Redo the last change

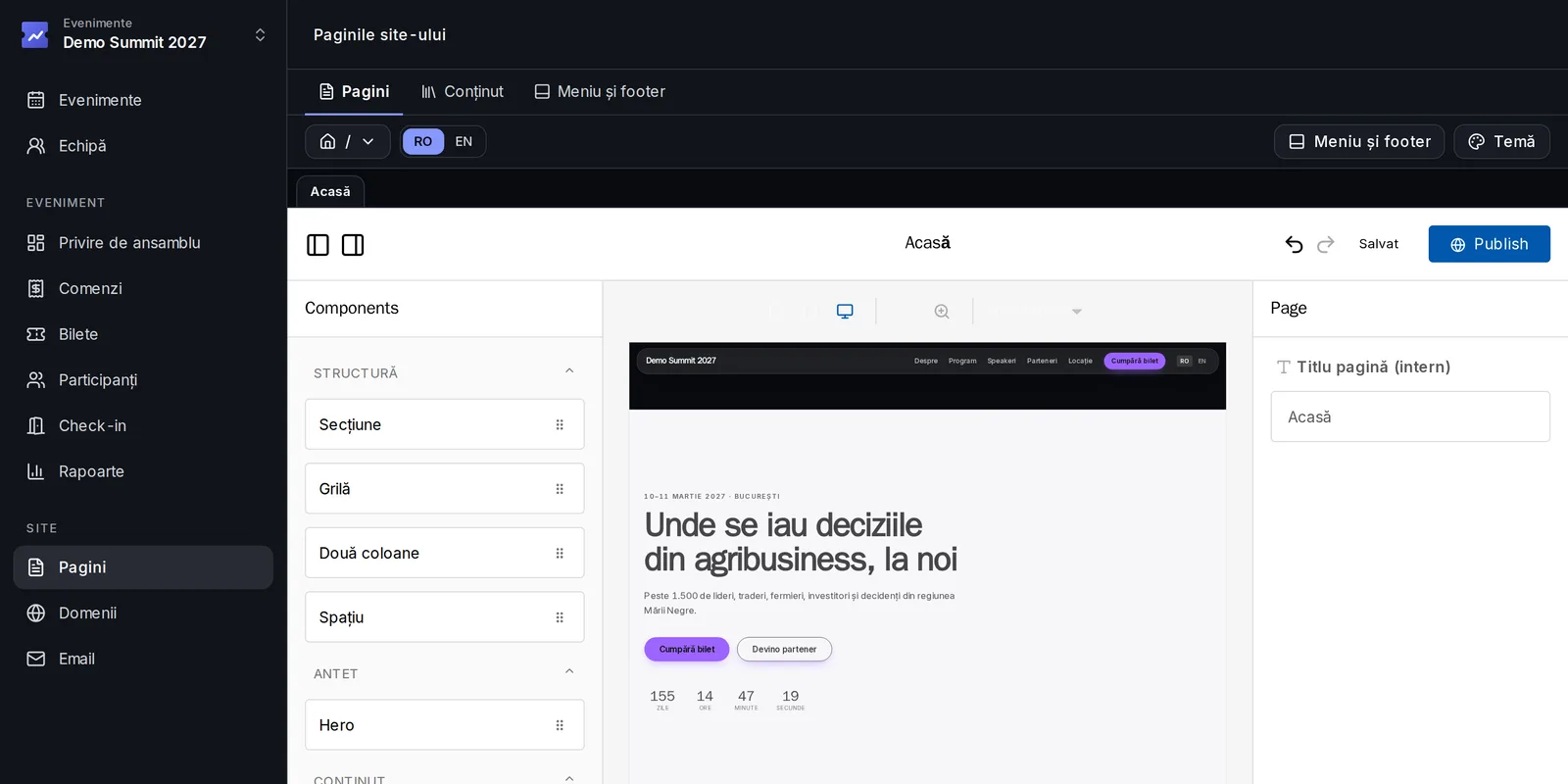(1326, 244)
